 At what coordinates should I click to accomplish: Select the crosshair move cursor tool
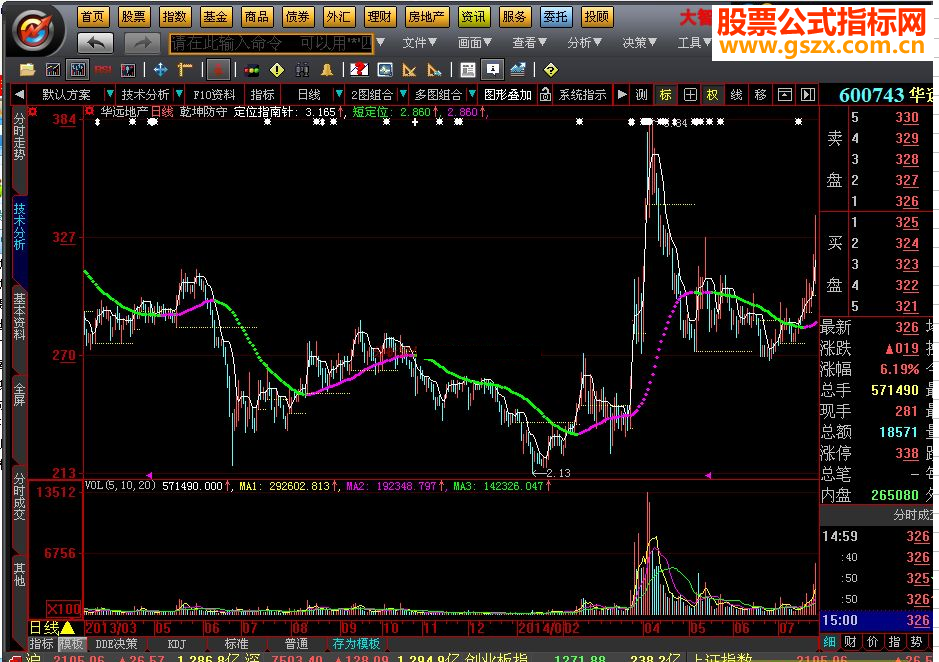click(x=159, y=69)
